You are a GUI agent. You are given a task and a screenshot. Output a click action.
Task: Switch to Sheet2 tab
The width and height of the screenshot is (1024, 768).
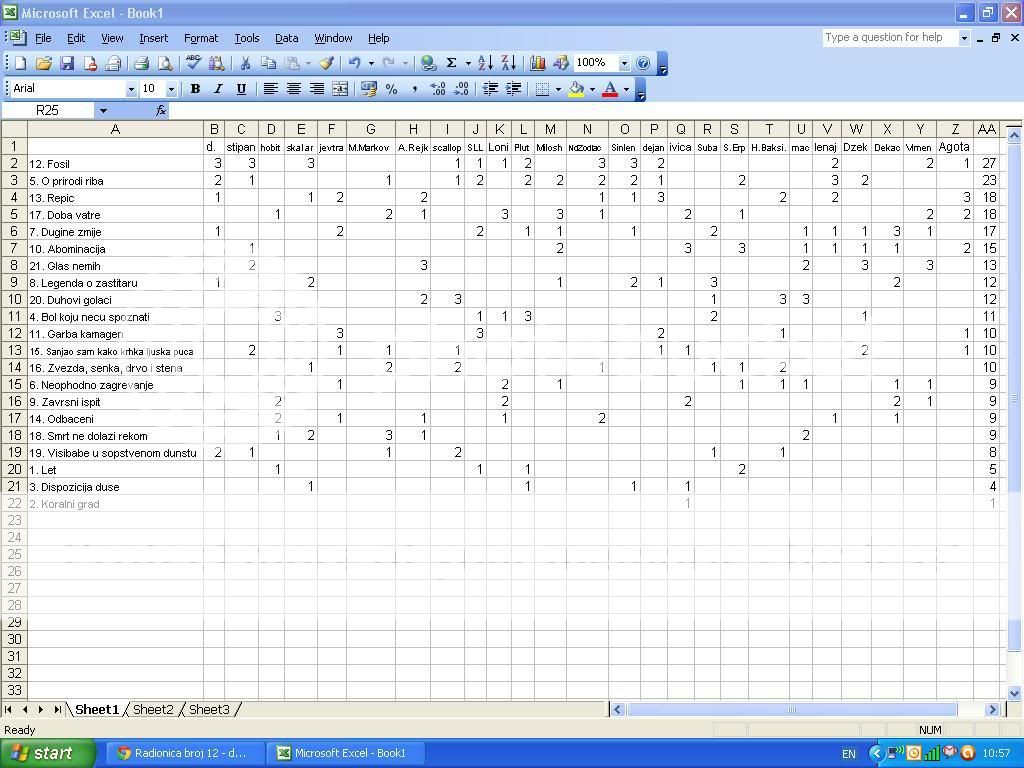pyautogui.click(x=153, y=709)
